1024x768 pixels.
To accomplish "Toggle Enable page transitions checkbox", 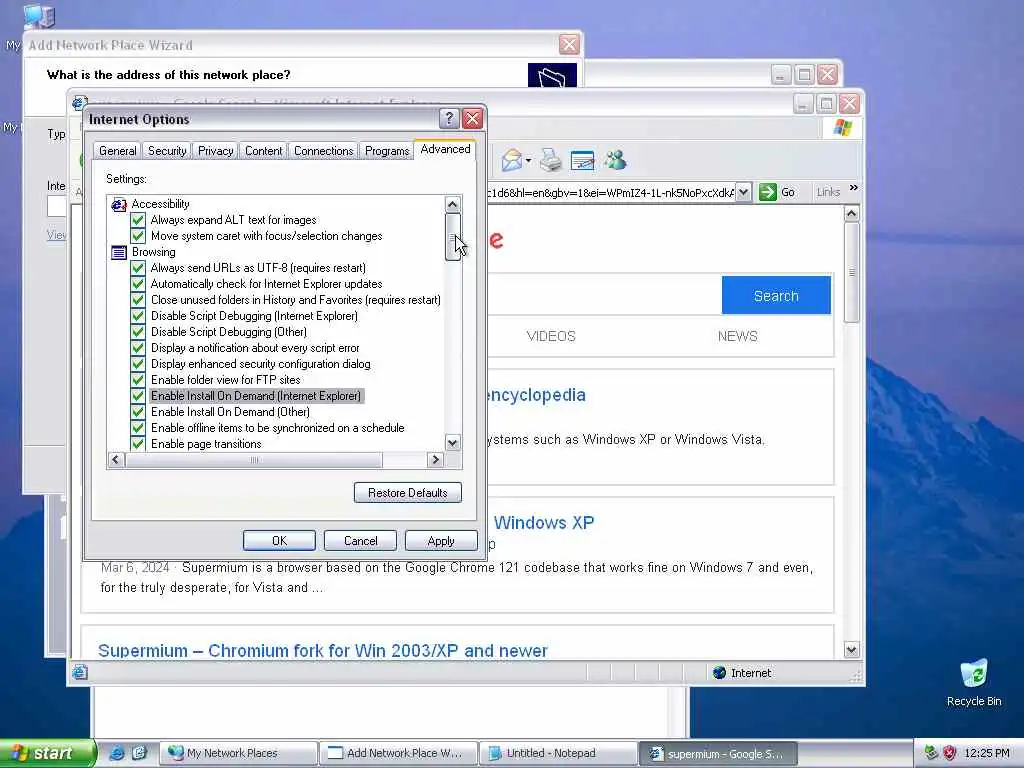I will pyautogui.click(x=138, y=444).
